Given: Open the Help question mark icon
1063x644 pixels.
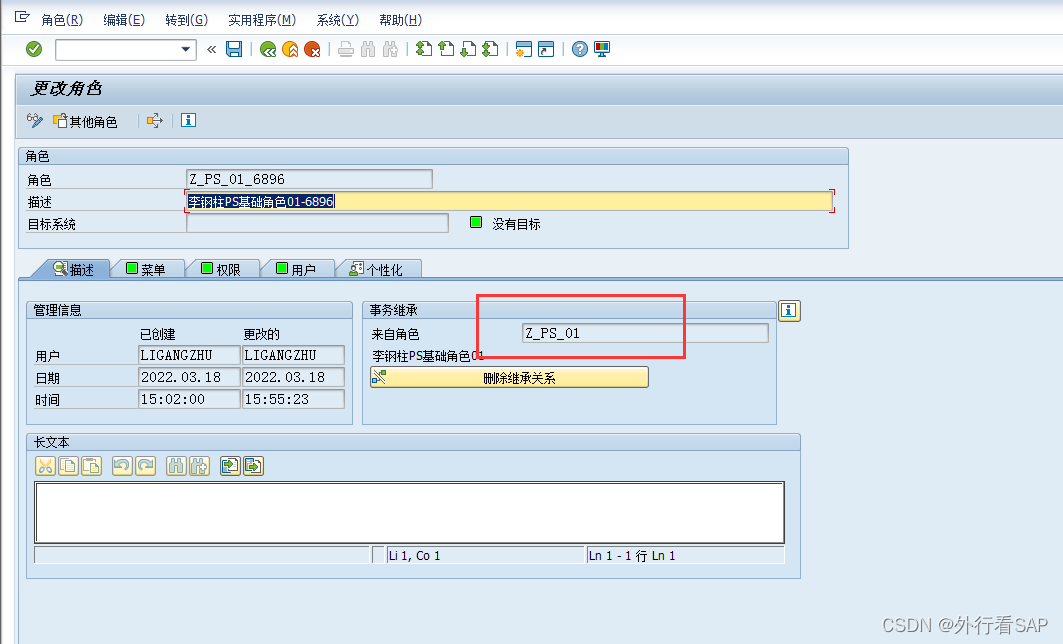Looking at the screenshot, I should tap(580, 49).
